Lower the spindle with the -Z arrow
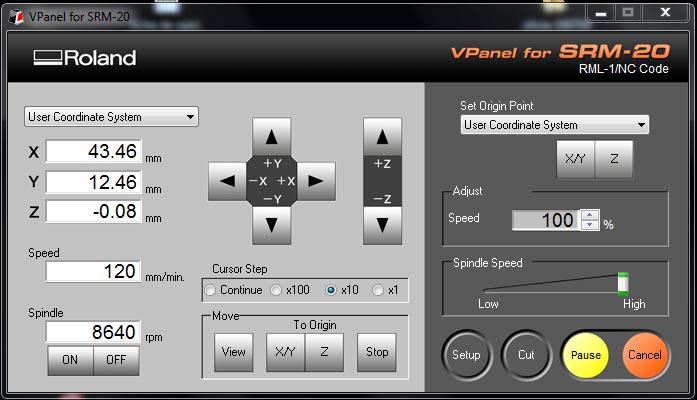 coord(382,225)
